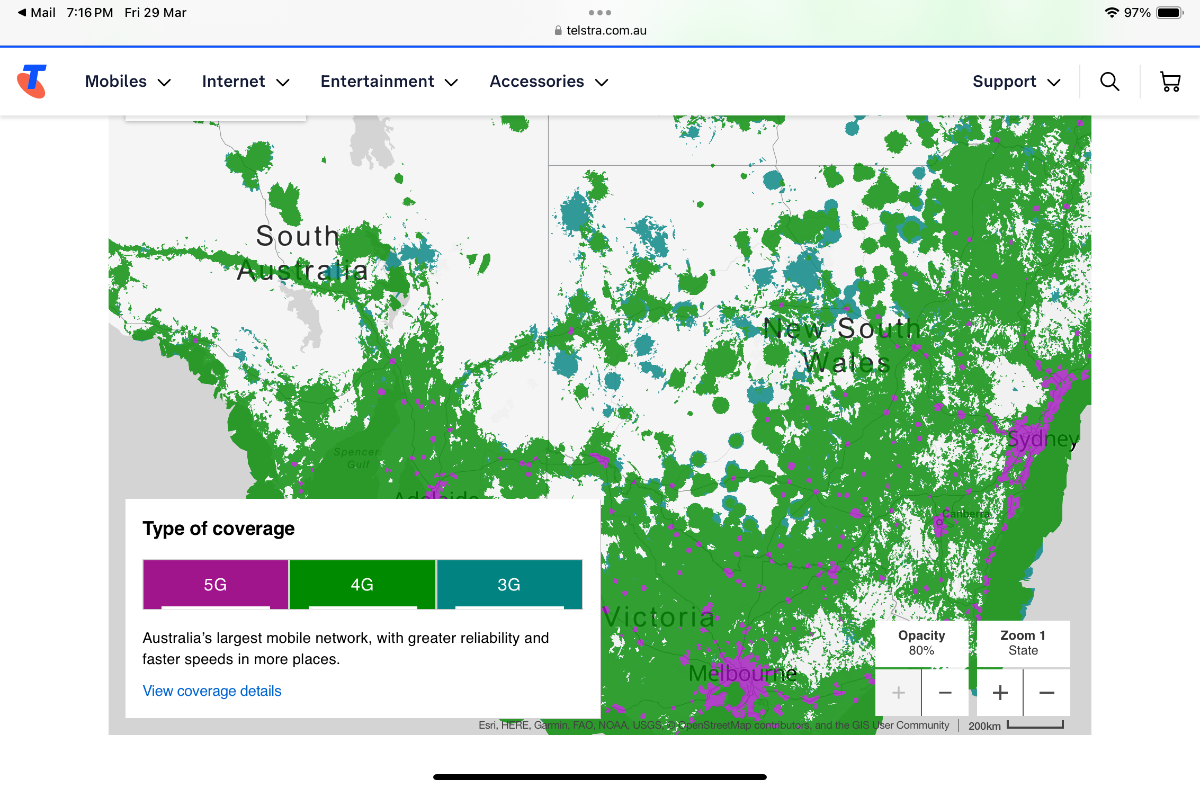This screenshot has height=788, width=1200.
Task: Open the View coverage details link
Action: pyautogui.click(x=212, y=691)
